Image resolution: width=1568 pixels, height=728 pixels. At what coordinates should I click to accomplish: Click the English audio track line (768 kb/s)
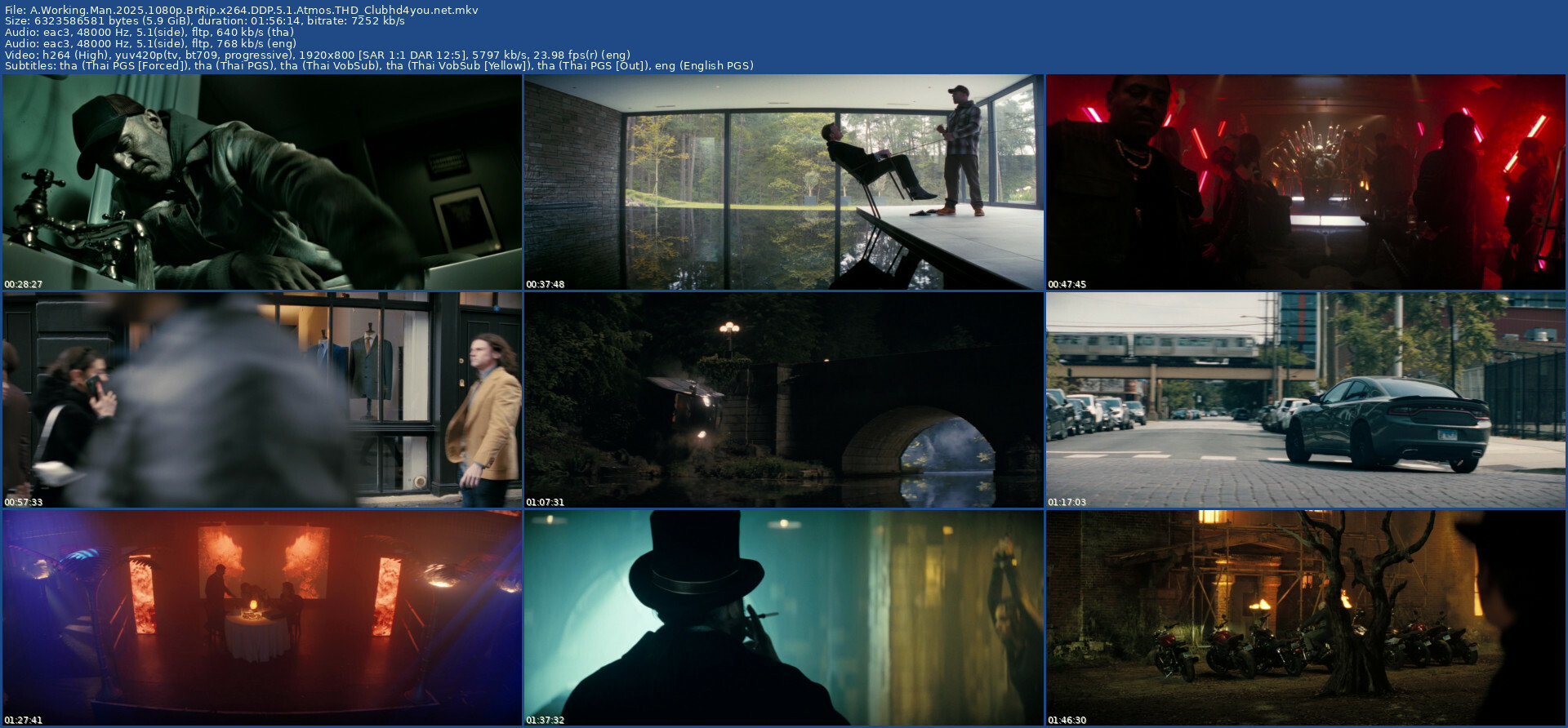click(151, 43)
